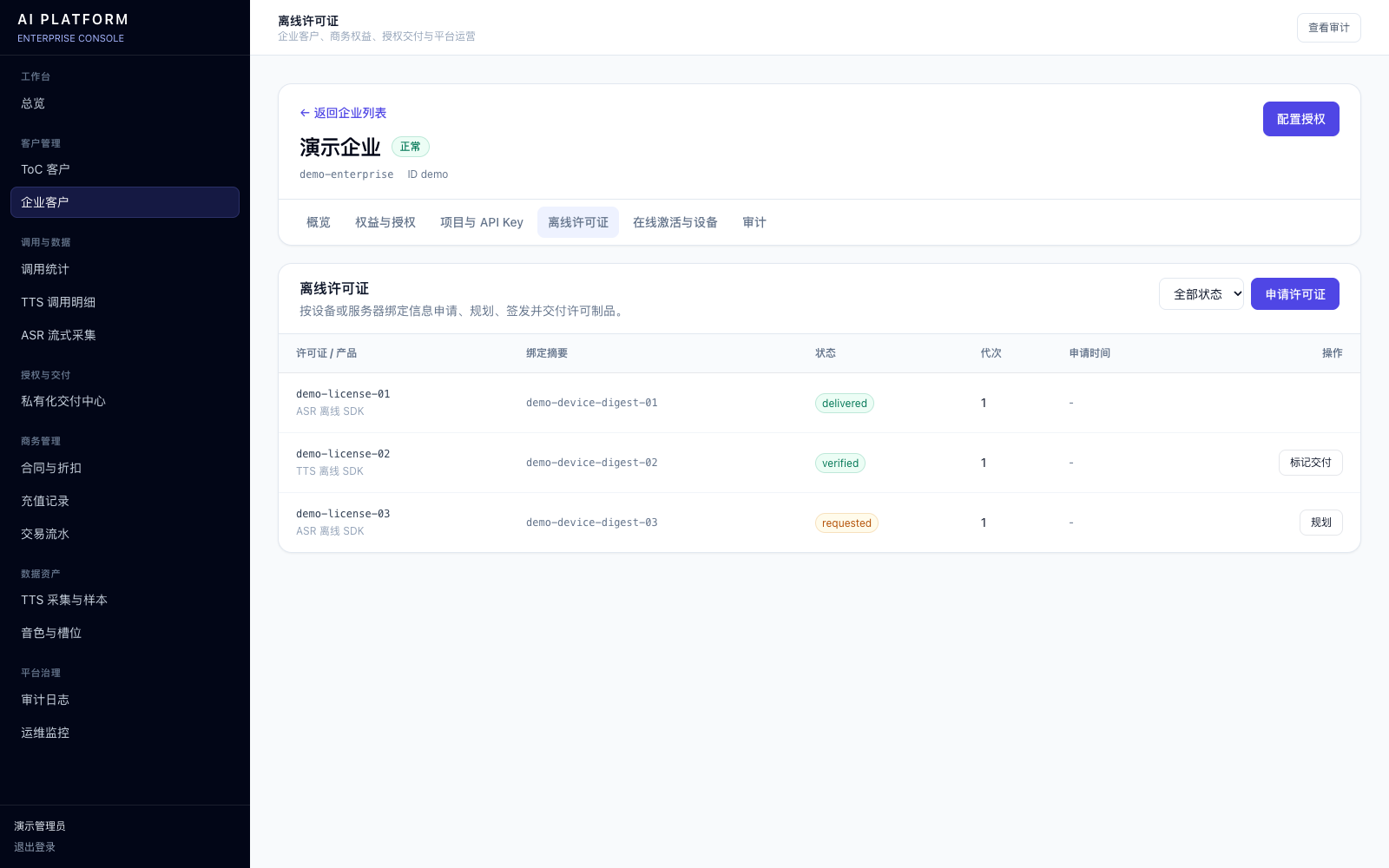
Task: Open 音色与槽位 in the sidebar
Action: [125, 633]
